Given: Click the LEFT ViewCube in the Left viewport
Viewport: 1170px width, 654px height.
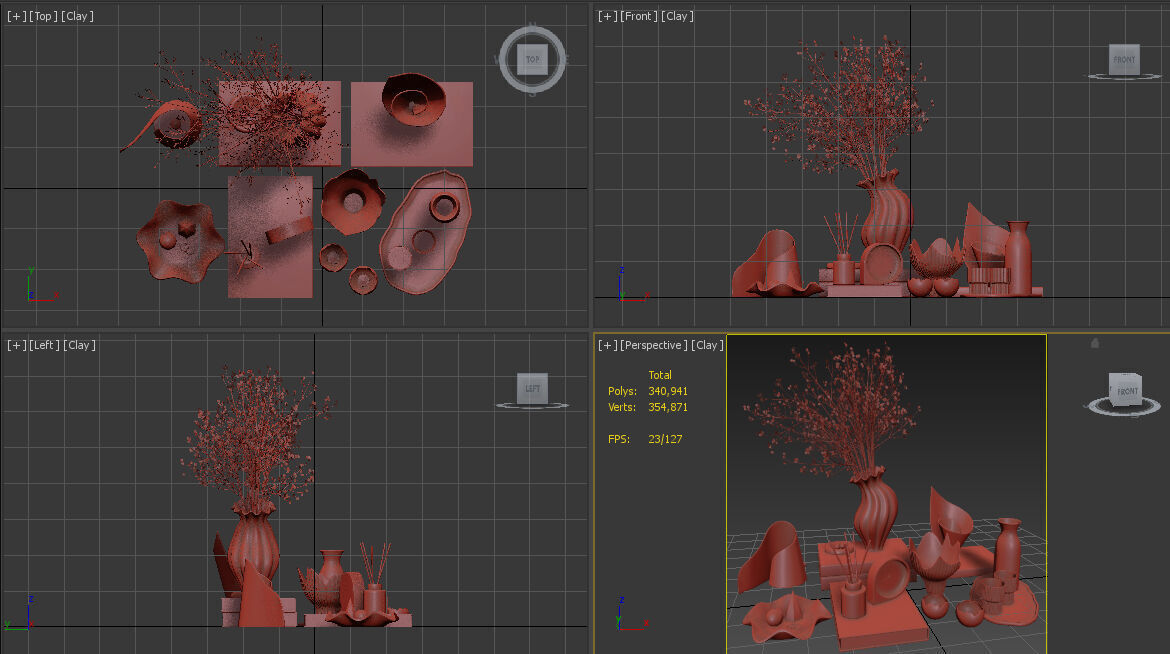Looking at the screenshot, I should (533, 388).
